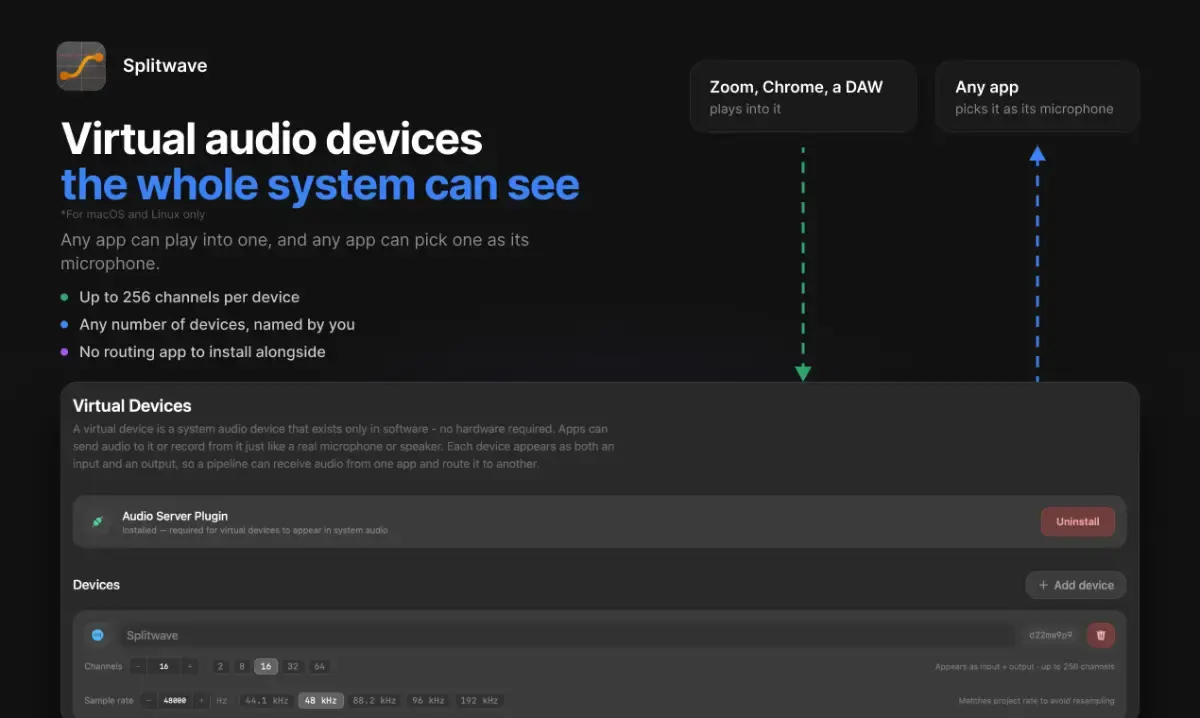Decrease sample rate with minus stepper
Viewport: 1200px width, 718px height.
click(x=149, y=700)
